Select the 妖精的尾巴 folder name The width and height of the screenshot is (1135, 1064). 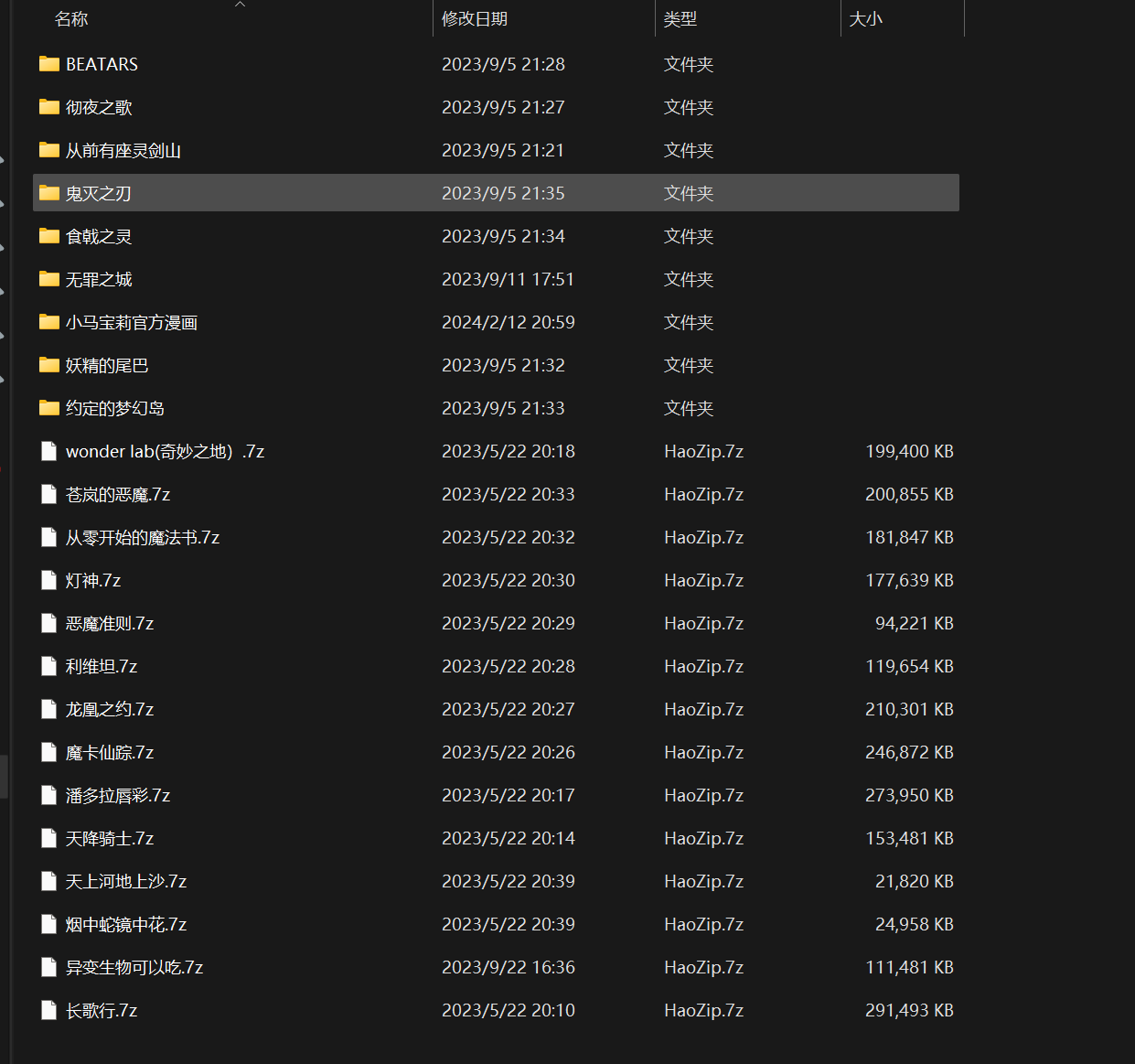coord(107,365)
